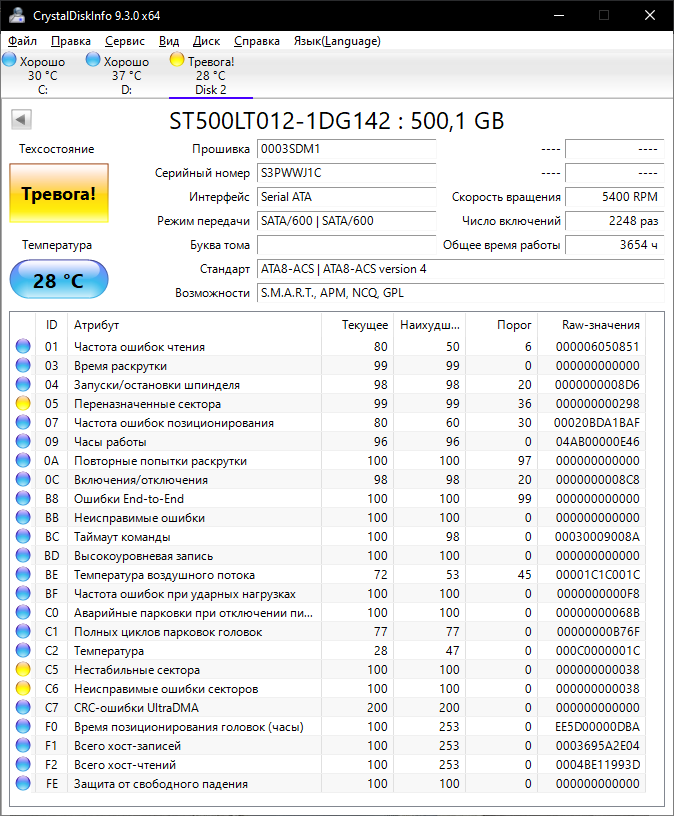Click yellow status circle for C5 Нестабильные сектора
The height and width of the screenshot is (816, 674).
(x=23, y=669)
